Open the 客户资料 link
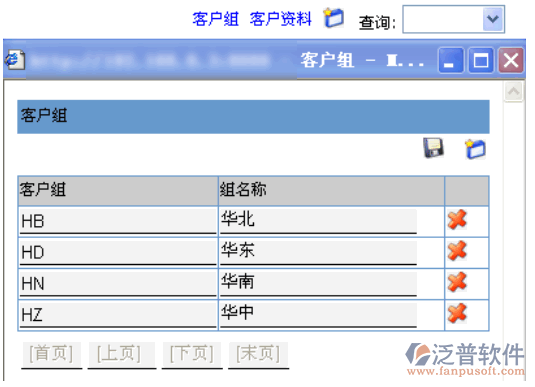 pos(280,19)
